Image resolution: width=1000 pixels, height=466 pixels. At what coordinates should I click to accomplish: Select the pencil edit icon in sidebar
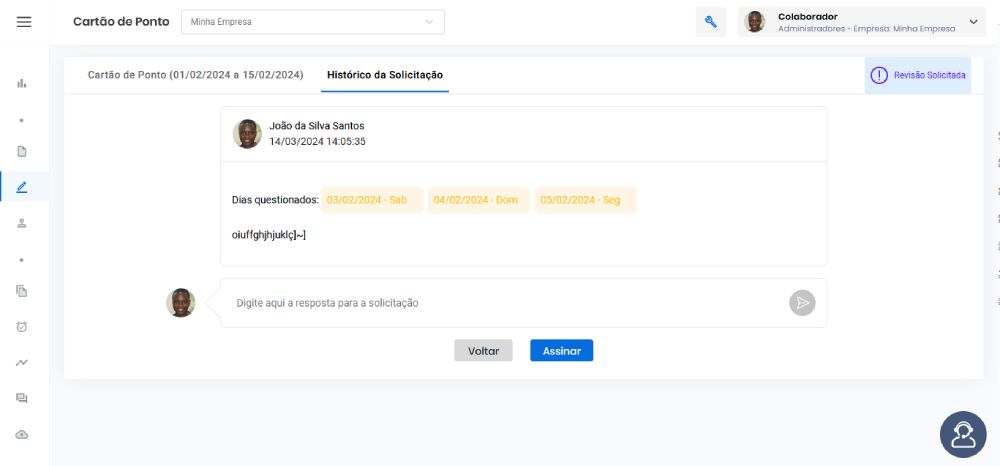click(22, 187)
